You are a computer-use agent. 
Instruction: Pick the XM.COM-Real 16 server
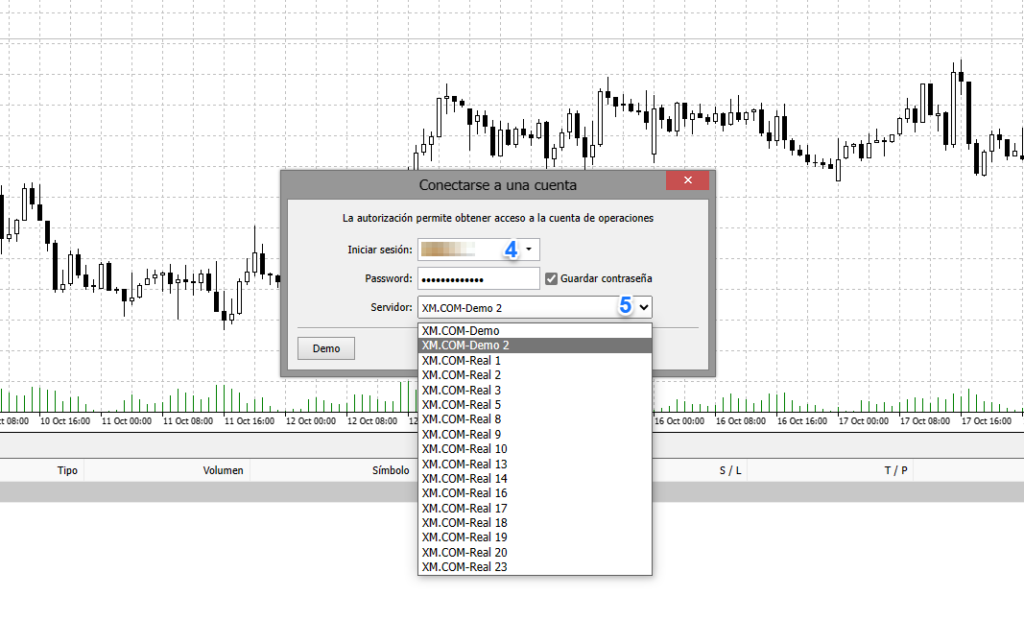[535, 493]
